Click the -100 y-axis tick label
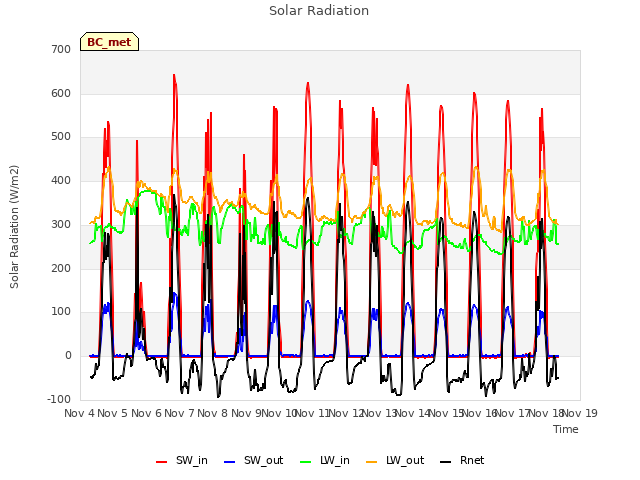640x480 pixels. coord(59,399)
